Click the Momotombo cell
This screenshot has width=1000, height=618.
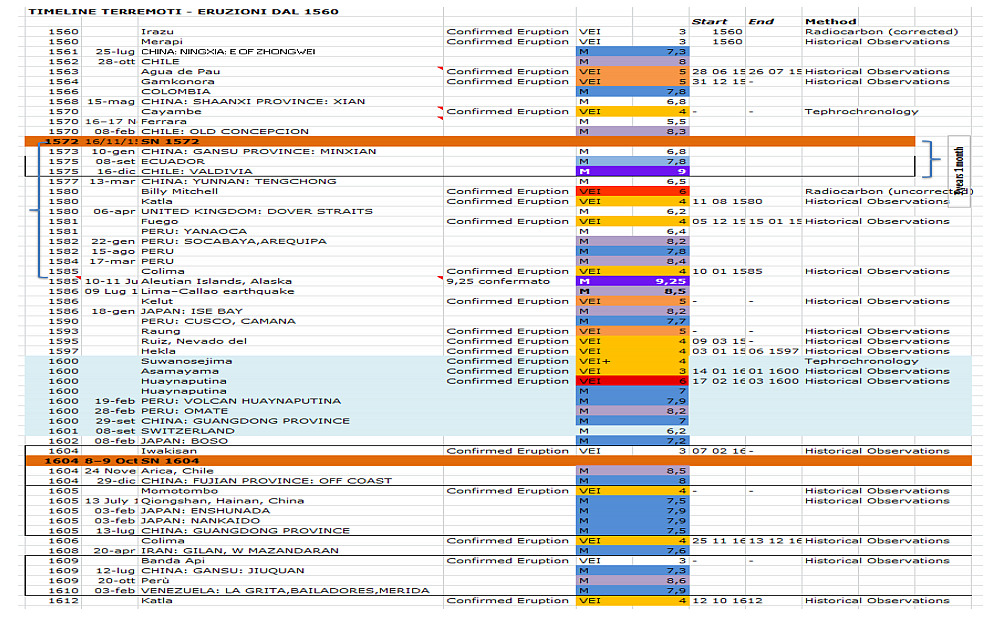pyautogui.click(x=177, y=491)
